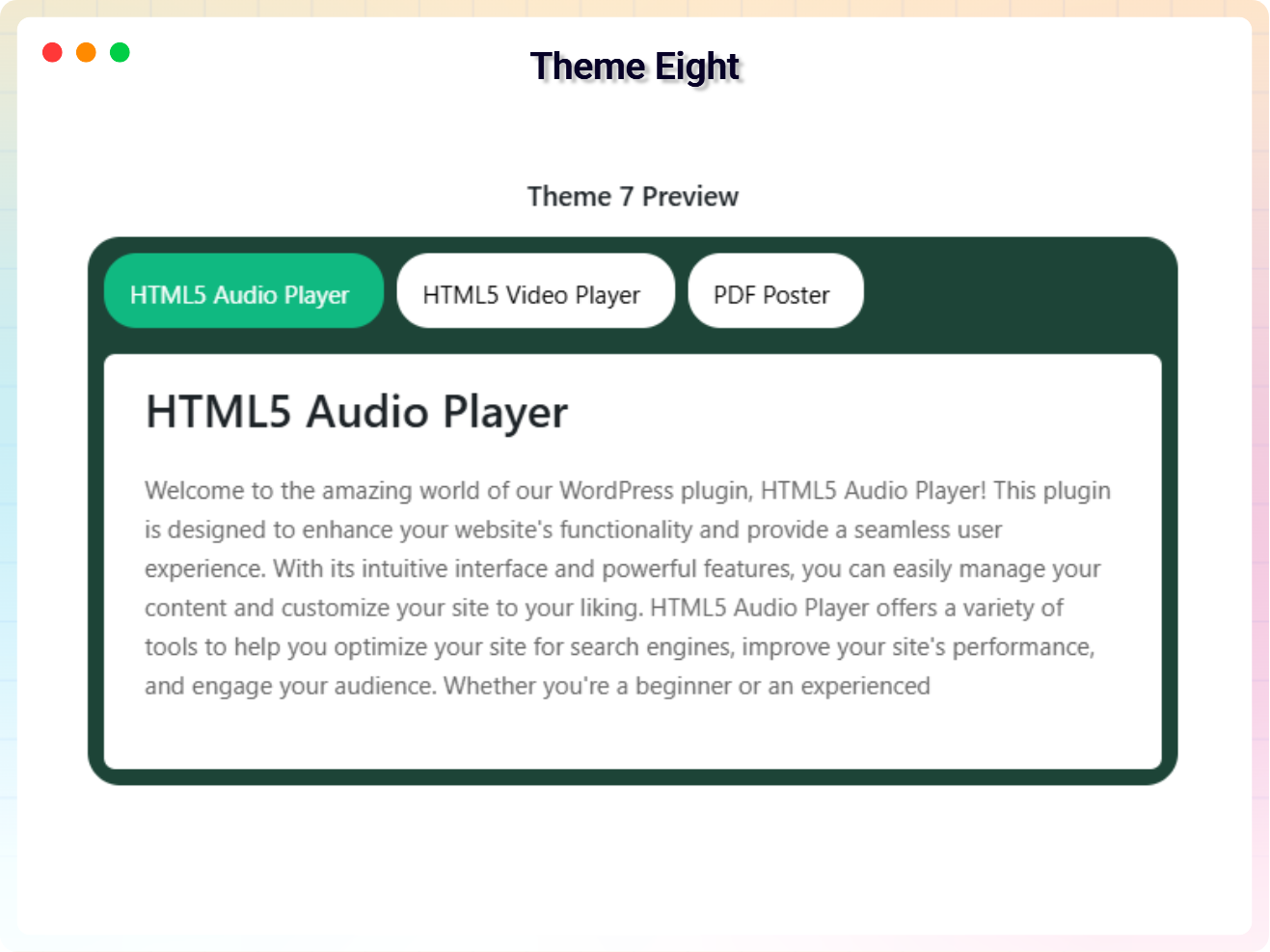This screenshot has height=952, width=1270.
Task: Click the white HTML5 Video Player pill button
Action: (536, 291)
